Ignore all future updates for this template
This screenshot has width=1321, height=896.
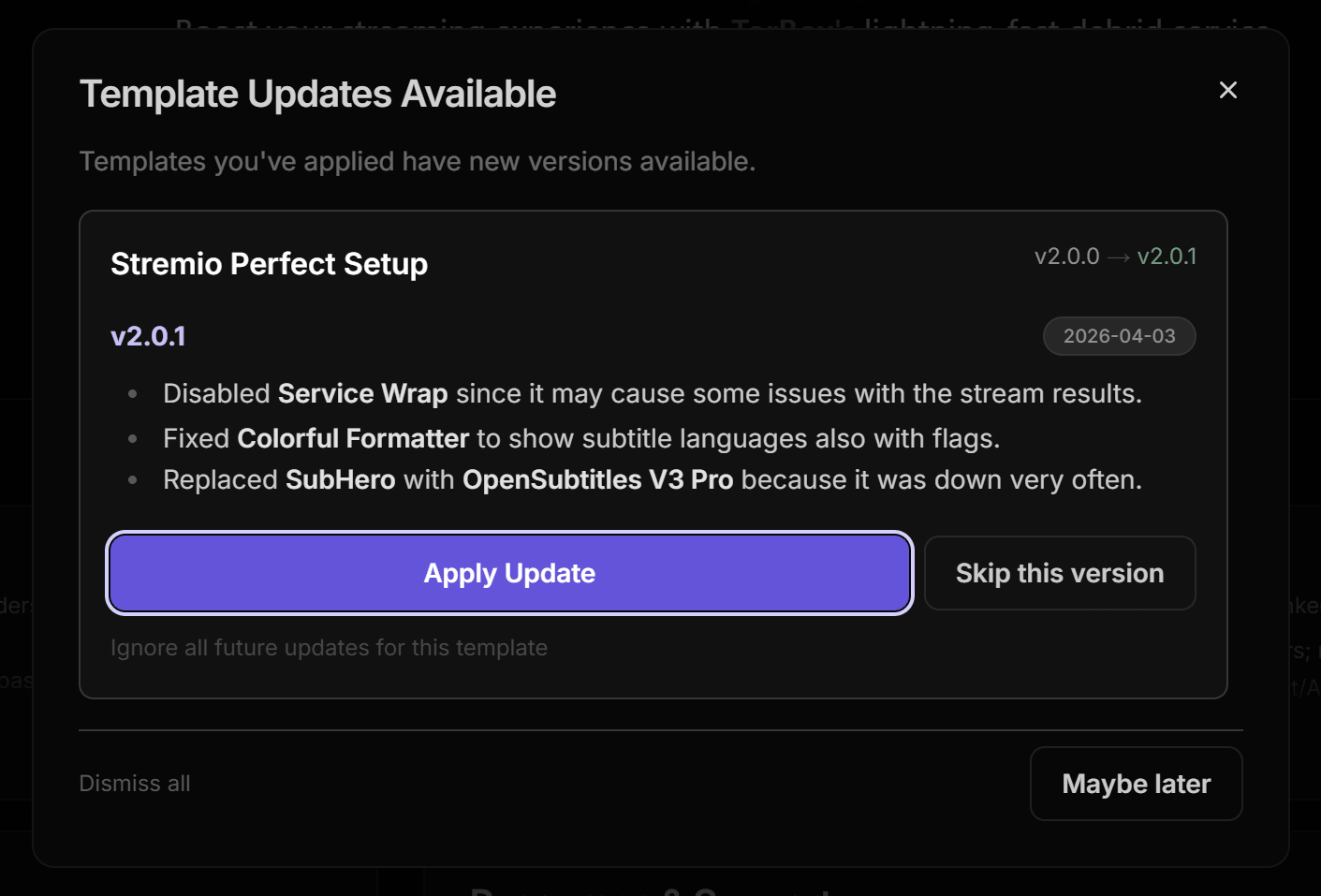(x=329, y=647)
